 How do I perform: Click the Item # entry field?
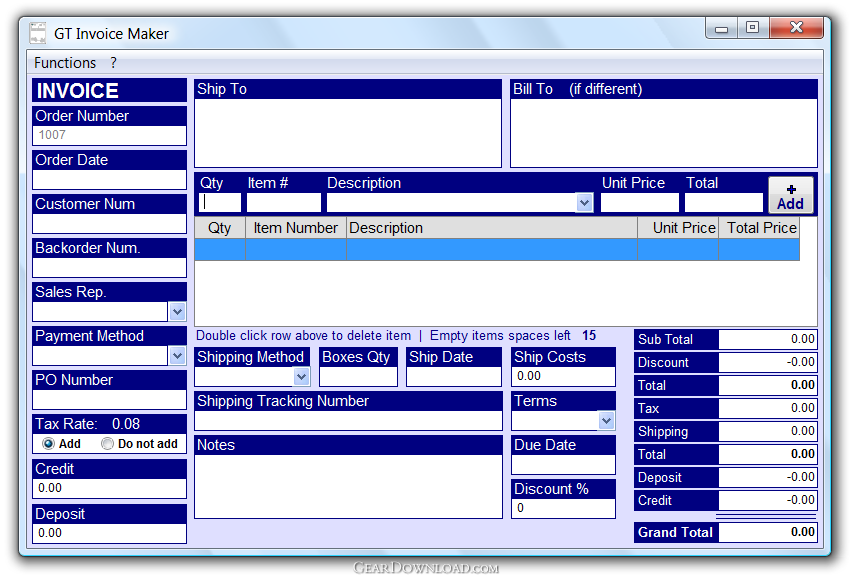point(284,203)
